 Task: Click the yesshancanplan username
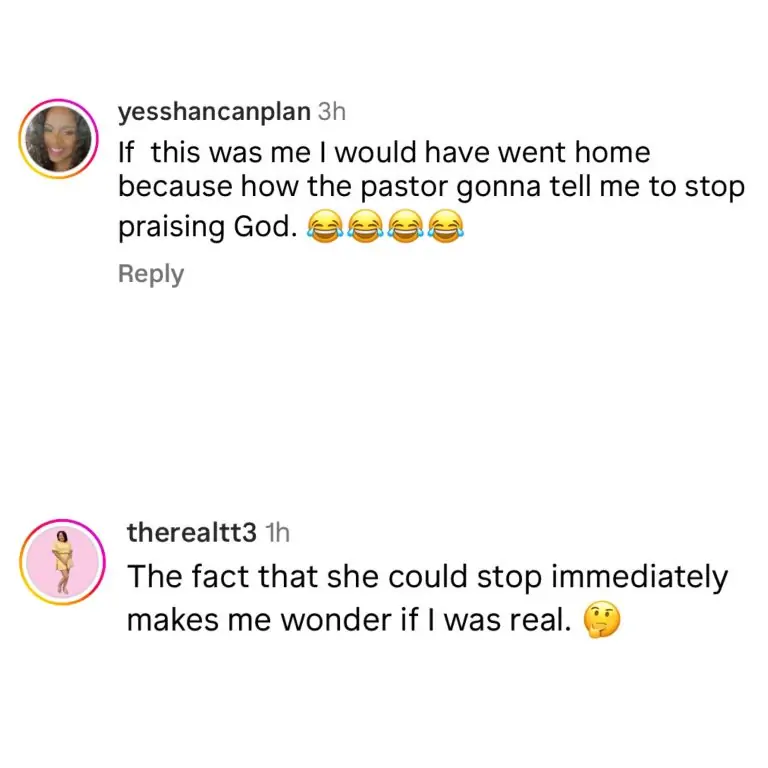[214, 113]
